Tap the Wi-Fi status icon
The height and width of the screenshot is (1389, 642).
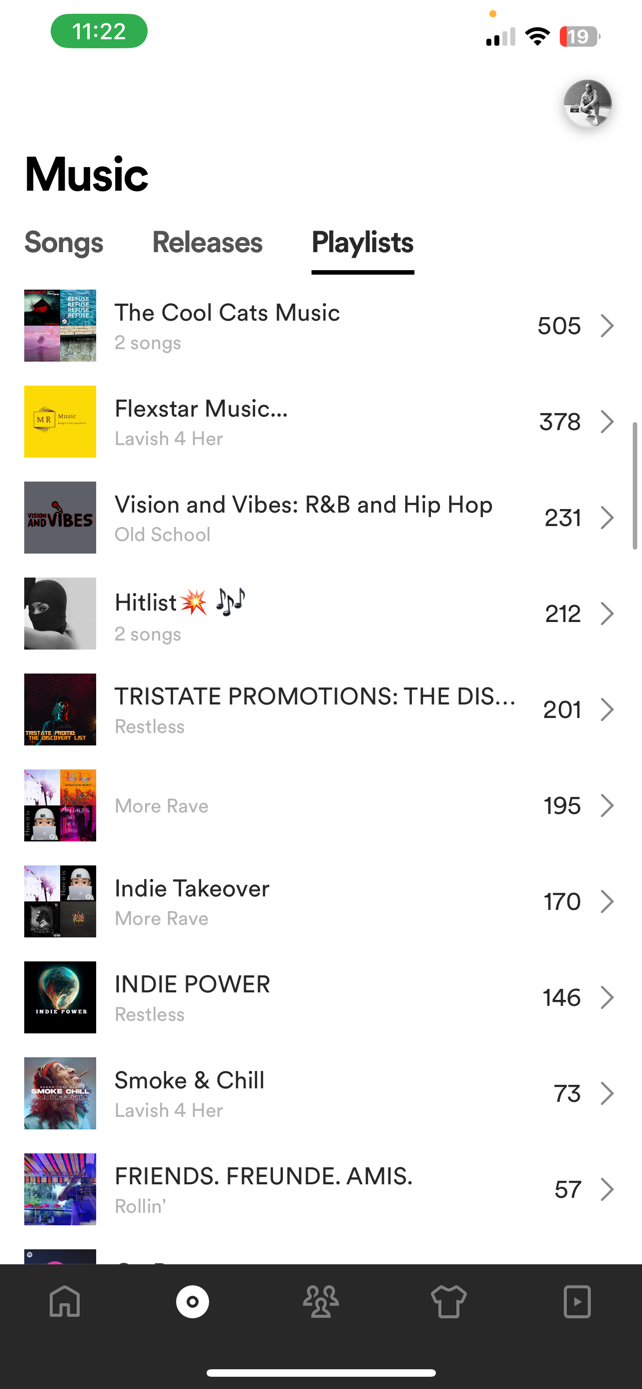coord(537,38)
